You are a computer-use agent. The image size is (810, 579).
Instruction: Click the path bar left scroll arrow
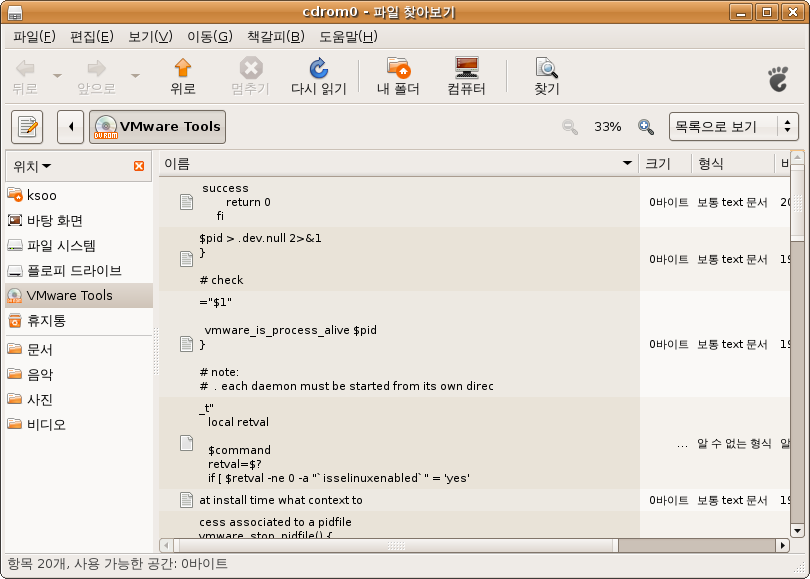pyautogui.click(x=71, y=127)
